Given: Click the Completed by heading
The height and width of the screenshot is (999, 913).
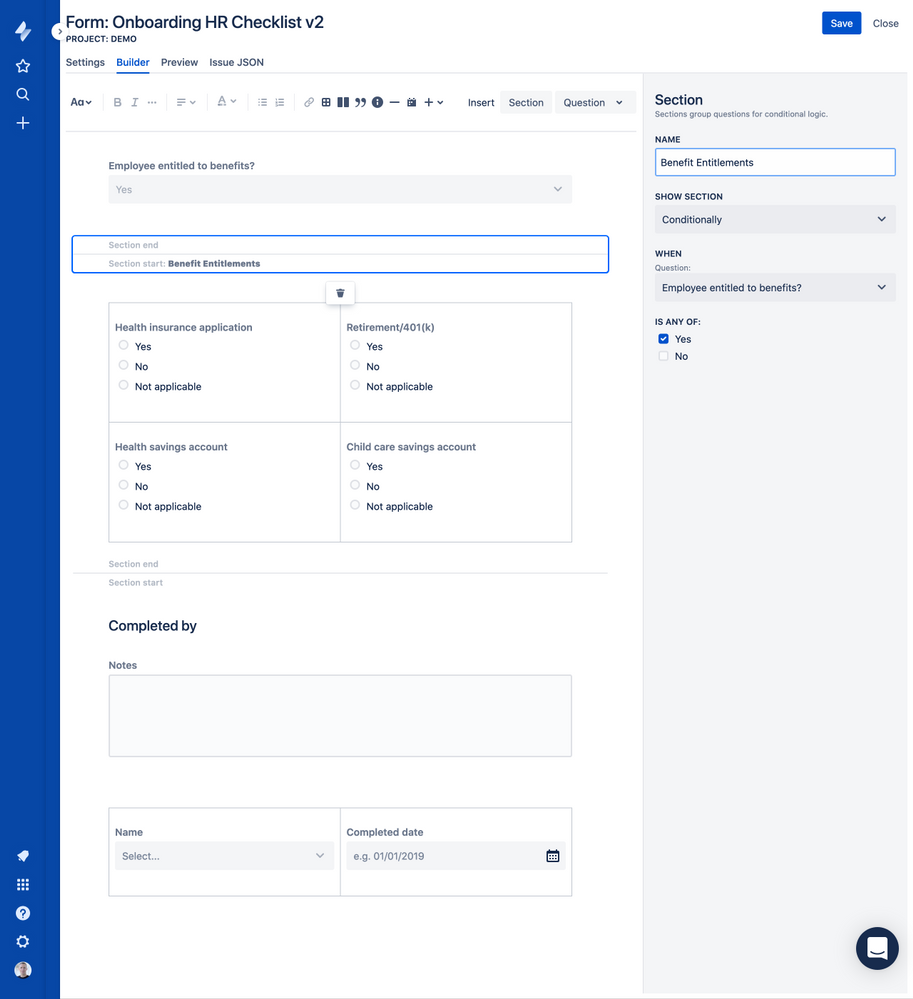Looking at the screenshot, I should click(x=152, y=626).
